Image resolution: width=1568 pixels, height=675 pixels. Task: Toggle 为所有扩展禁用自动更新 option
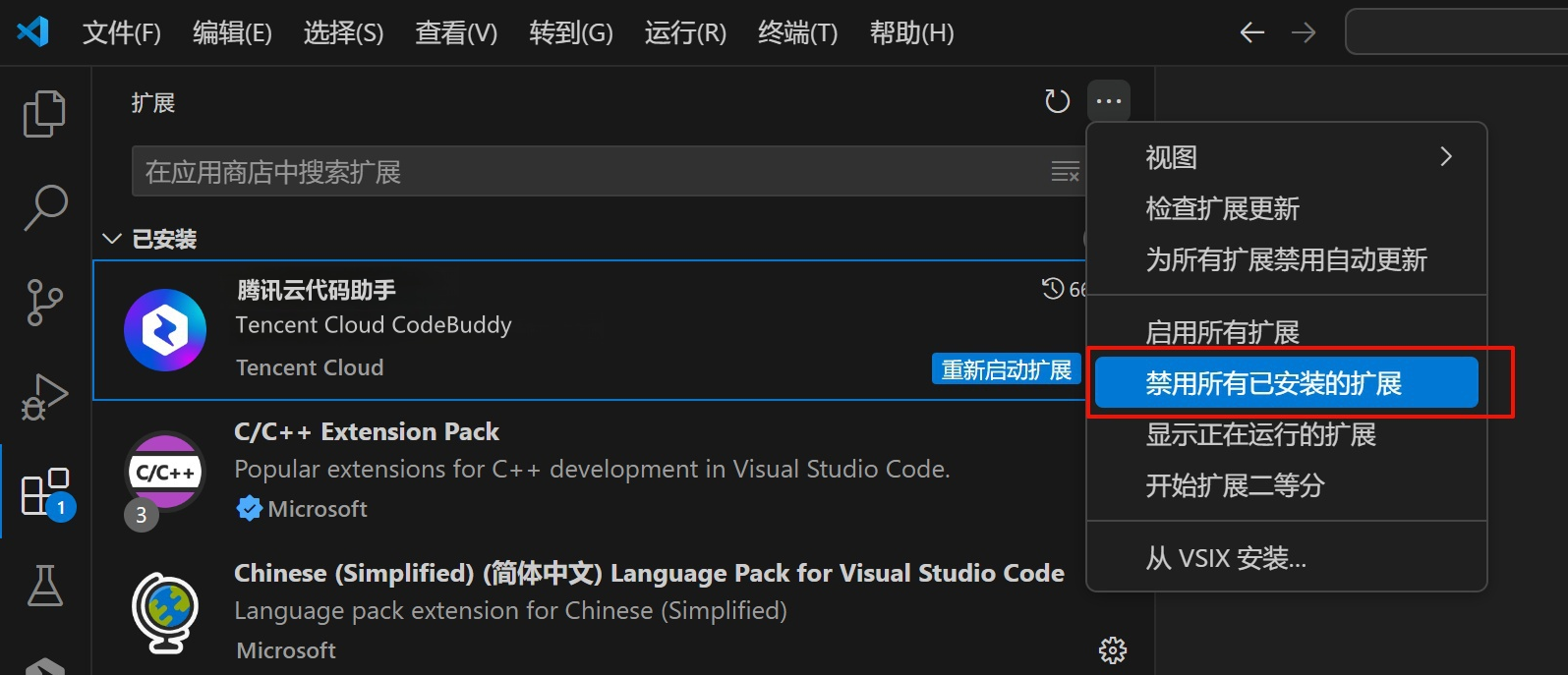(x=1286, y=259)
